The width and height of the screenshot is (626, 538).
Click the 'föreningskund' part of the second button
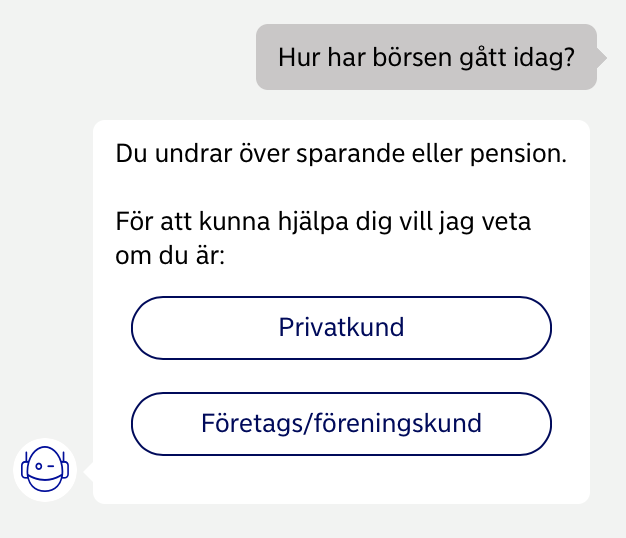pyautogui.click(x=398, y=424)
